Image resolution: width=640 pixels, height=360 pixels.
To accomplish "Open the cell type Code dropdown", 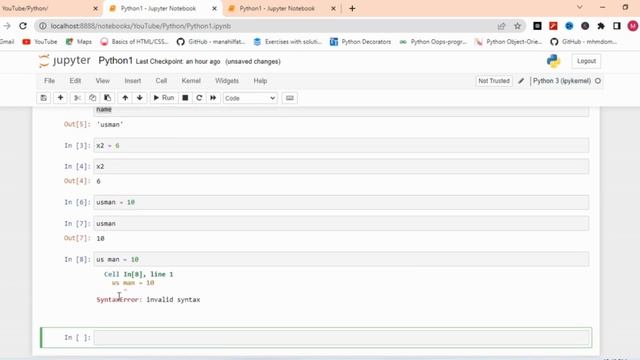I will (x=250, y=98).
